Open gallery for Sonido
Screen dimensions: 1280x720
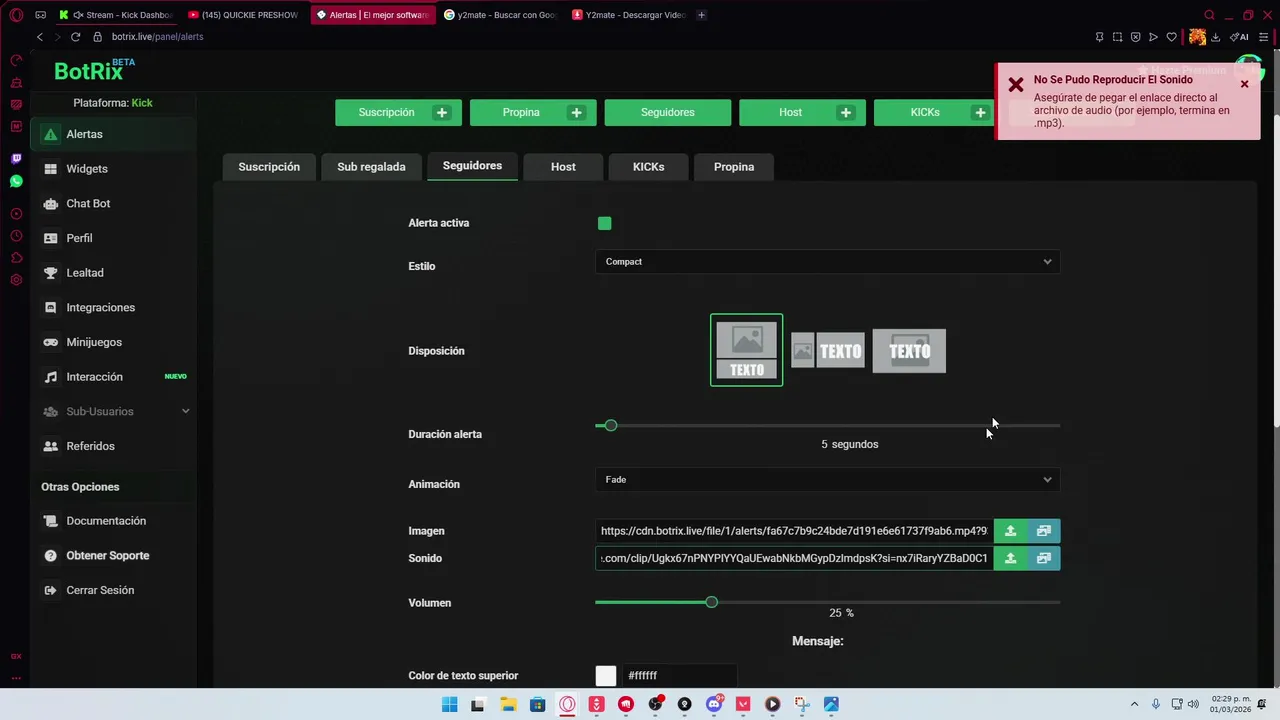tap(1043, 558)
